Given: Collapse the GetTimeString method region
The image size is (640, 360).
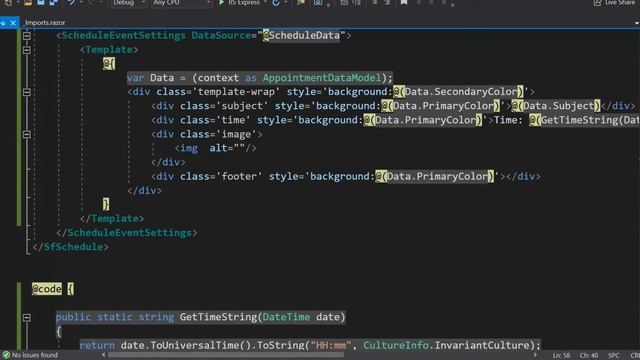Looking at the screenshot, I should pos(27,317).
